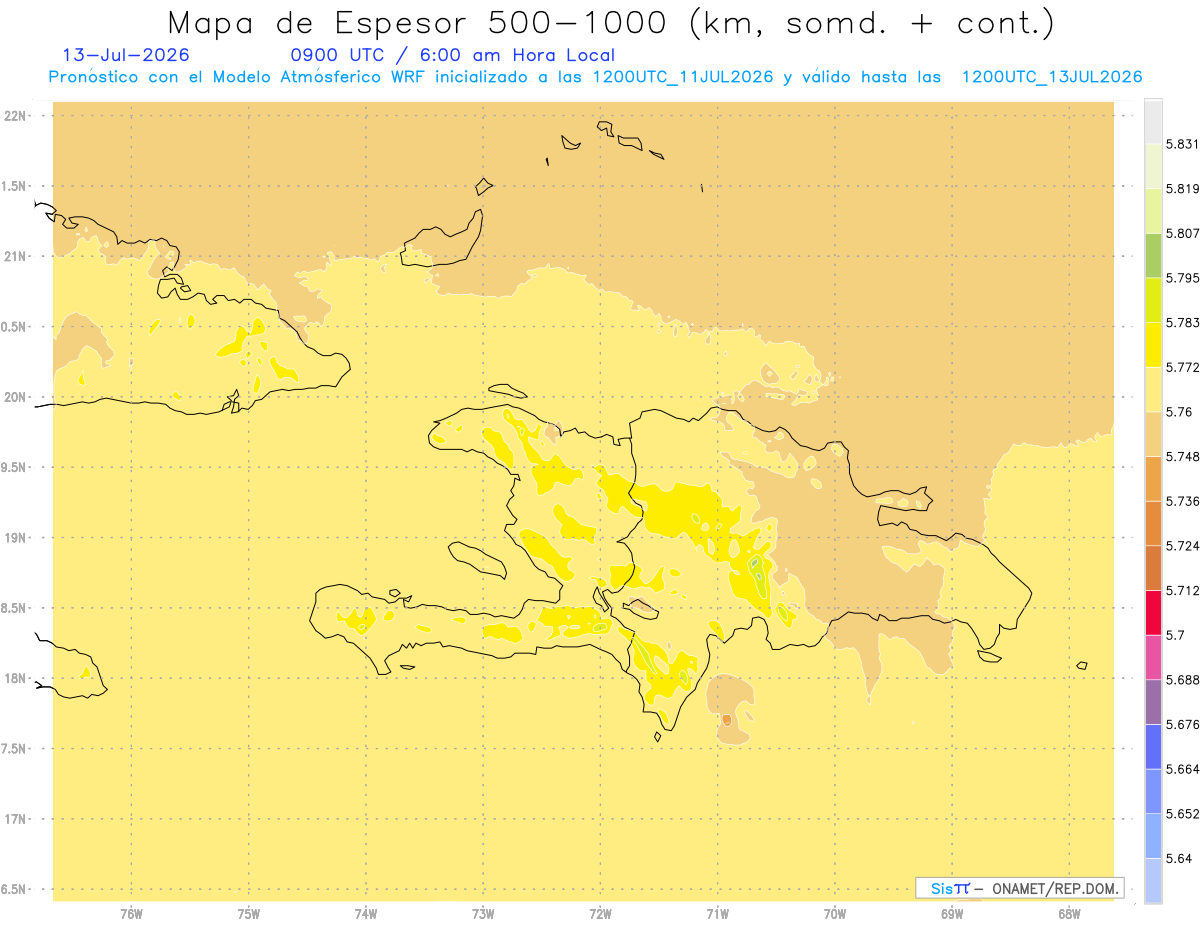This screenshot has width=1200, height=927.
Task: Click the WRF forecast description line
Action: (595, 77)
